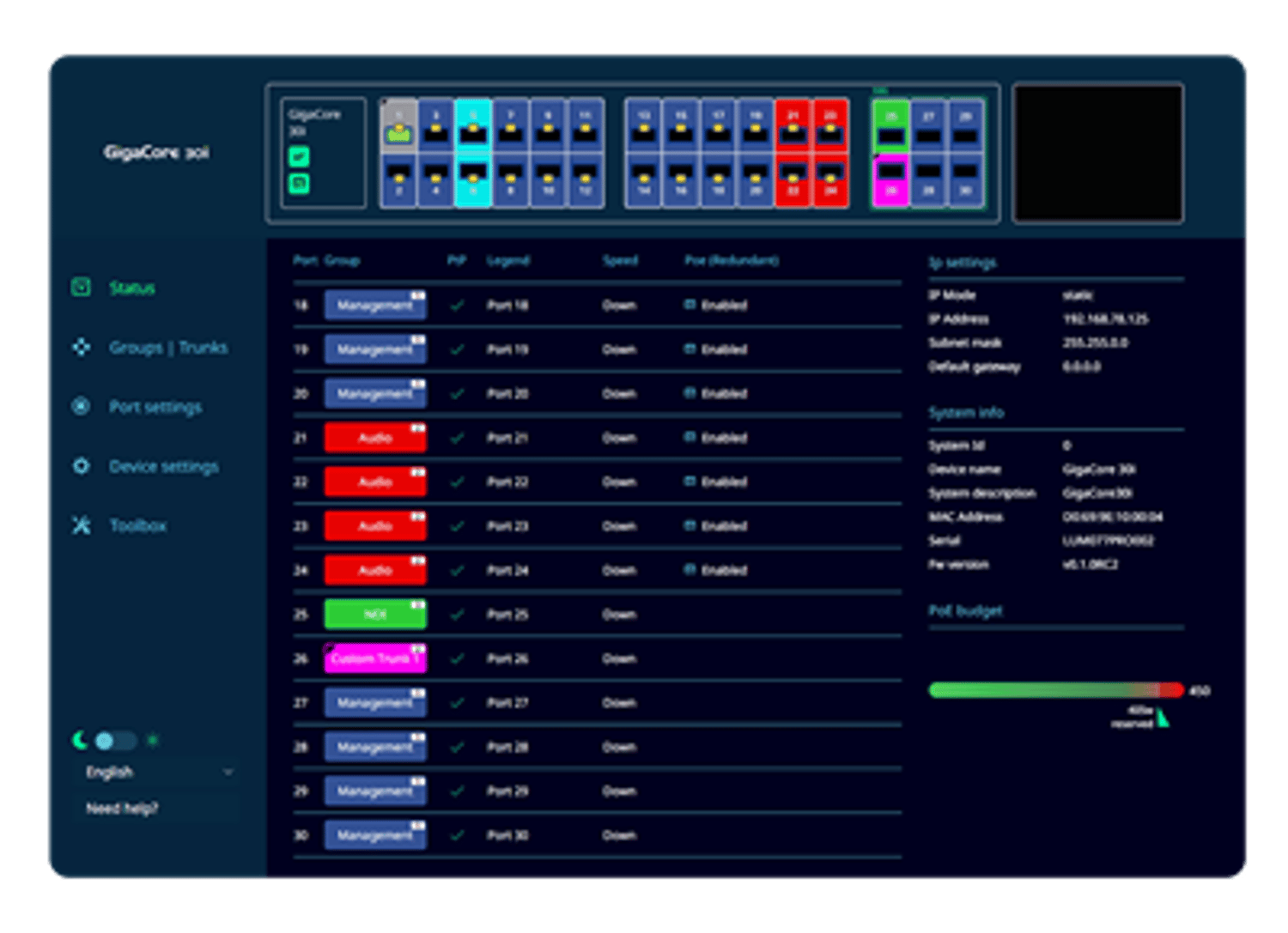Open the English language dropdown
The height and width of the screenshot is (933, 1288).
[157, 772]
